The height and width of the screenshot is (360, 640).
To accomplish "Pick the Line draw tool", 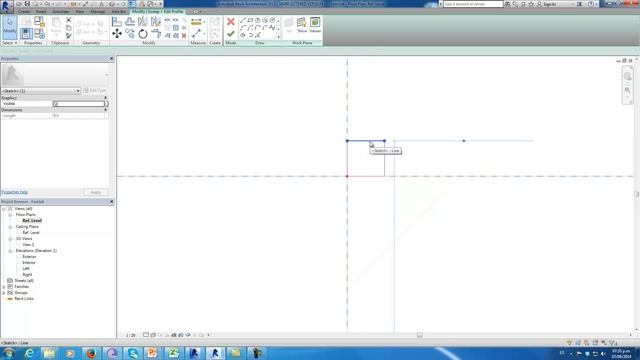I will 243,20.
